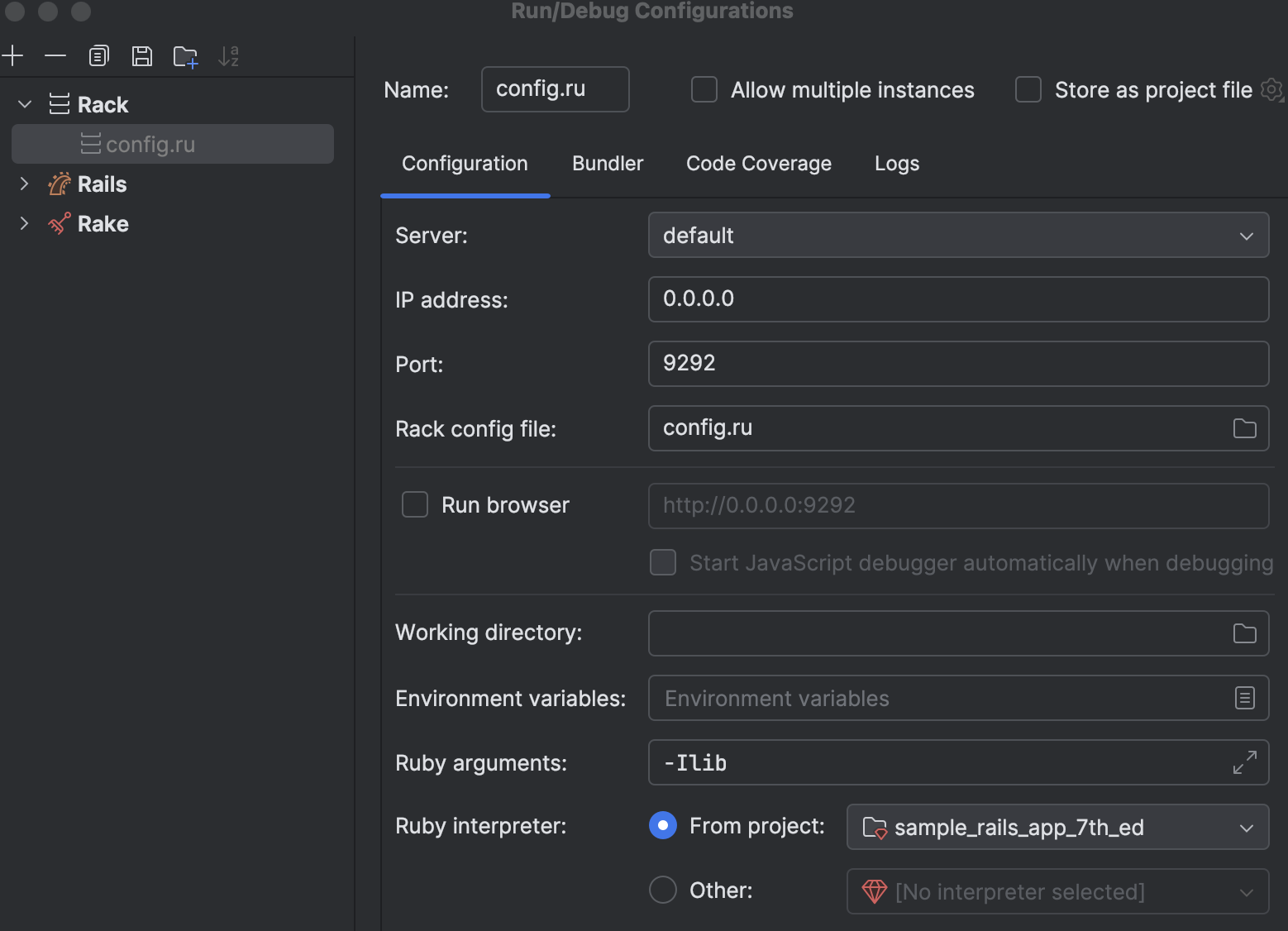The width and height of the screenshot is (1288, 931).
Task: Save the configuration
Action: tap(141, 55)
